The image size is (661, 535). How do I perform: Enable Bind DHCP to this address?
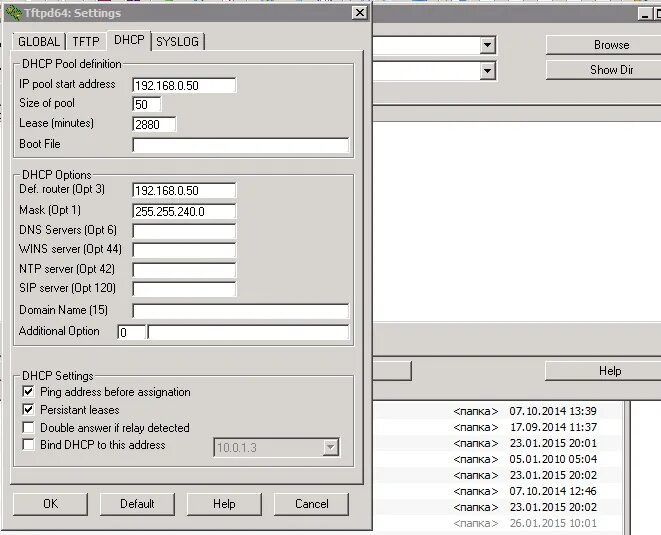pyautogui.click(x=28, y=445)
